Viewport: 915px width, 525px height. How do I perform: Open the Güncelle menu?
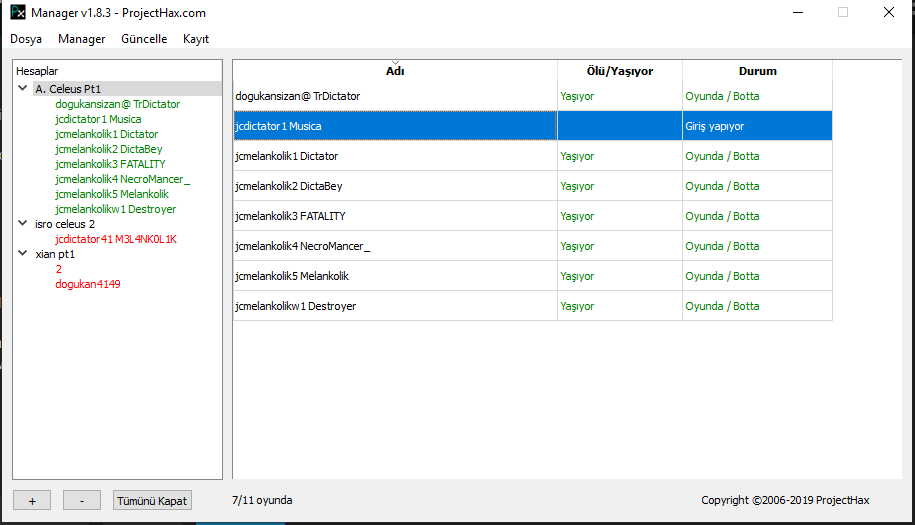tap(144, 39)
